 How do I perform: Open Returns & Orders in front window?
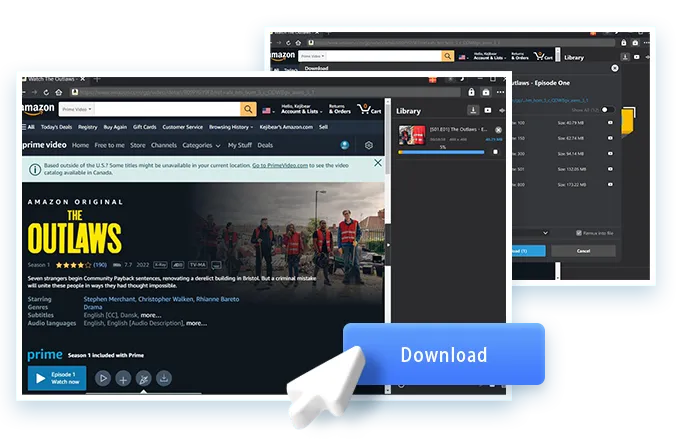pos(340,109)
